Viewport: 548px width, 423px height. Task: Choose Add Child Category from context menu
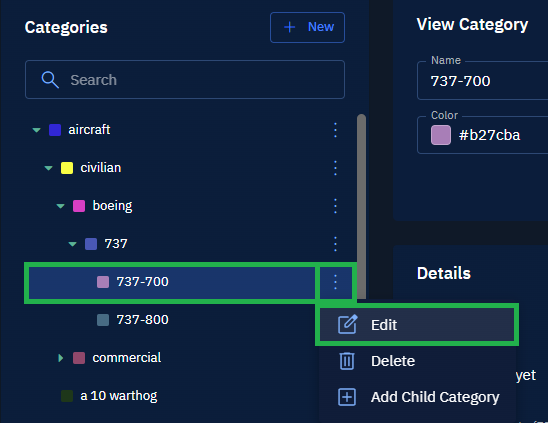tap(417, 397)
